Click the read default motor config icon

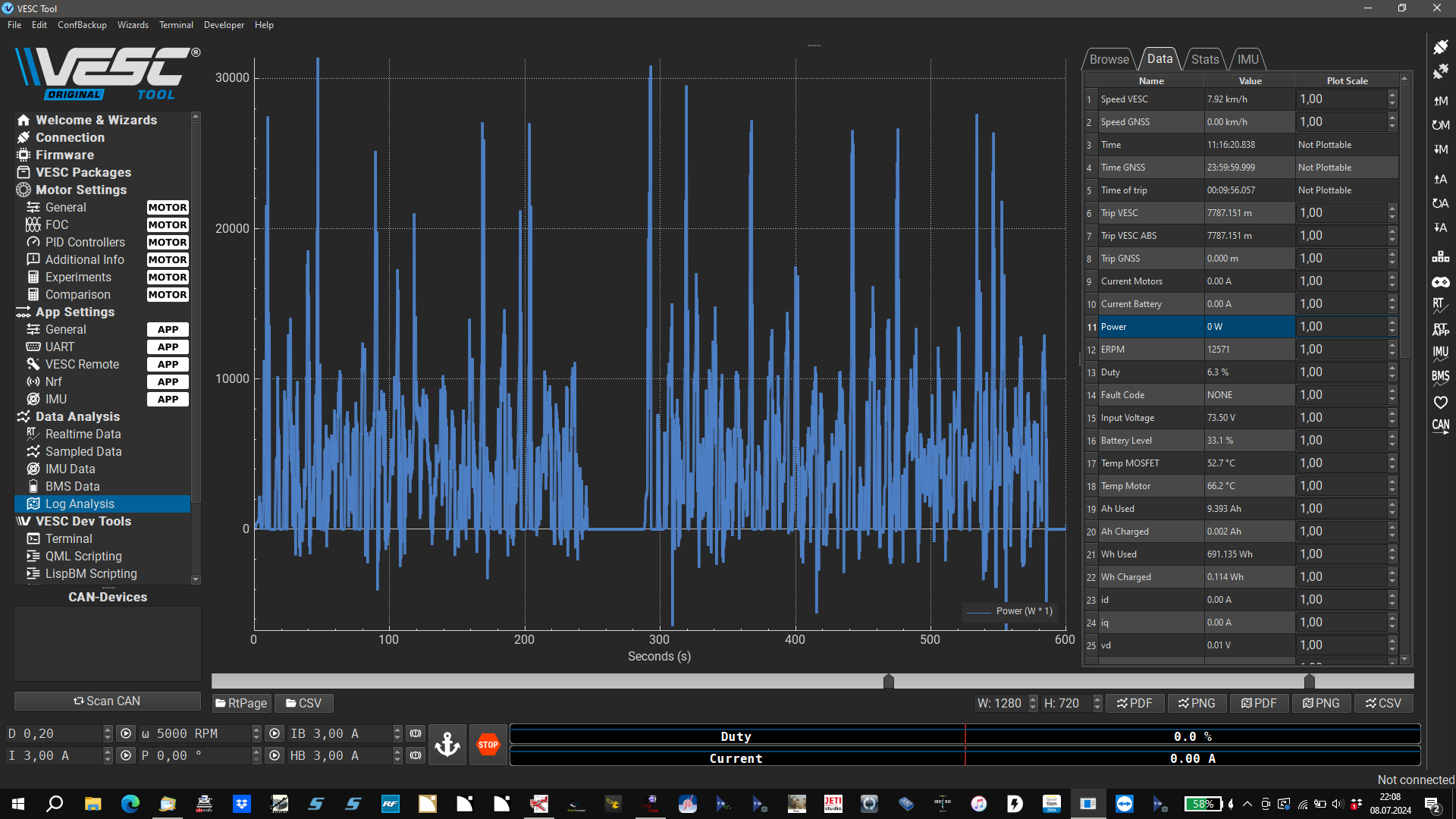pyautogui.click(x=1440, y=125)
